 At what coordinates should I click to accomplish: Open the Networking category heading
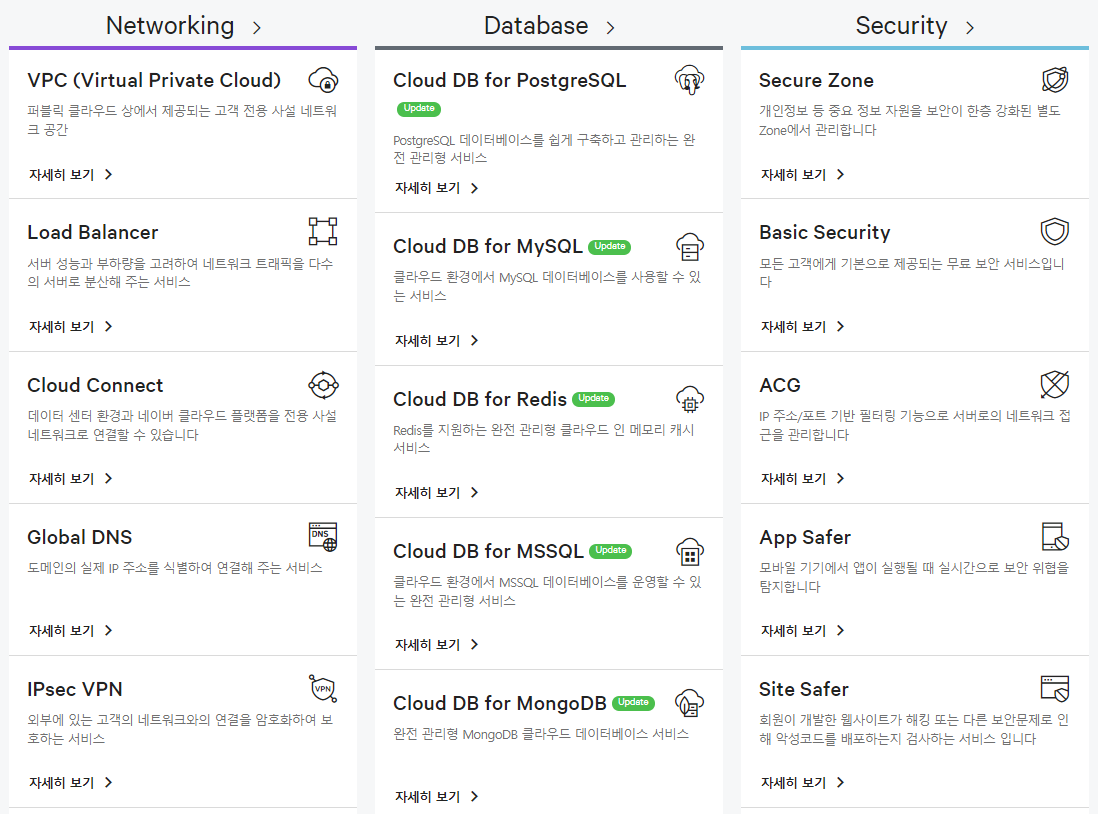click(x=170, y=26)
